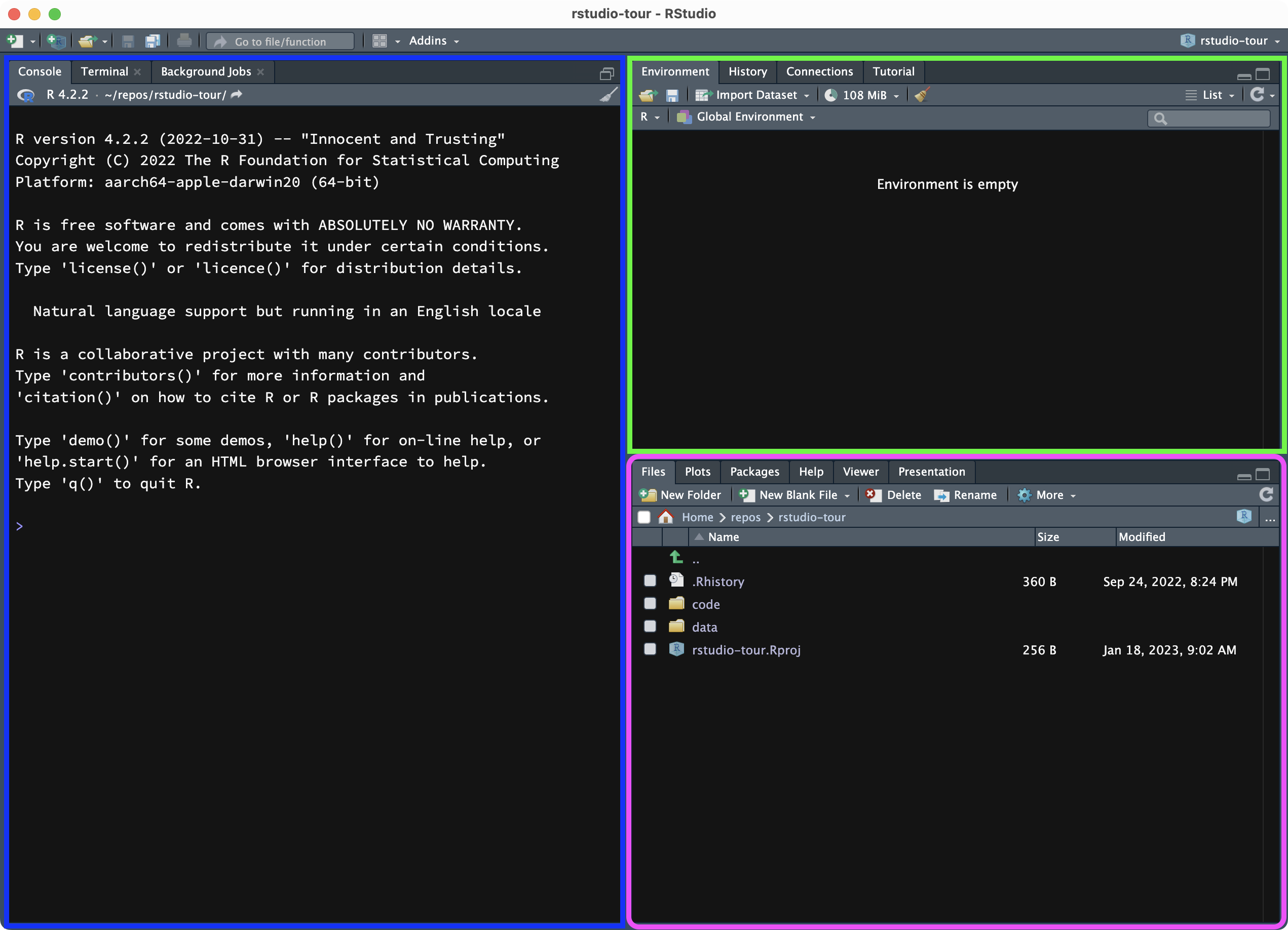Screen dimensions: 1288x930
Task: Refresh the Environment pane
Action: point(1257,94)
